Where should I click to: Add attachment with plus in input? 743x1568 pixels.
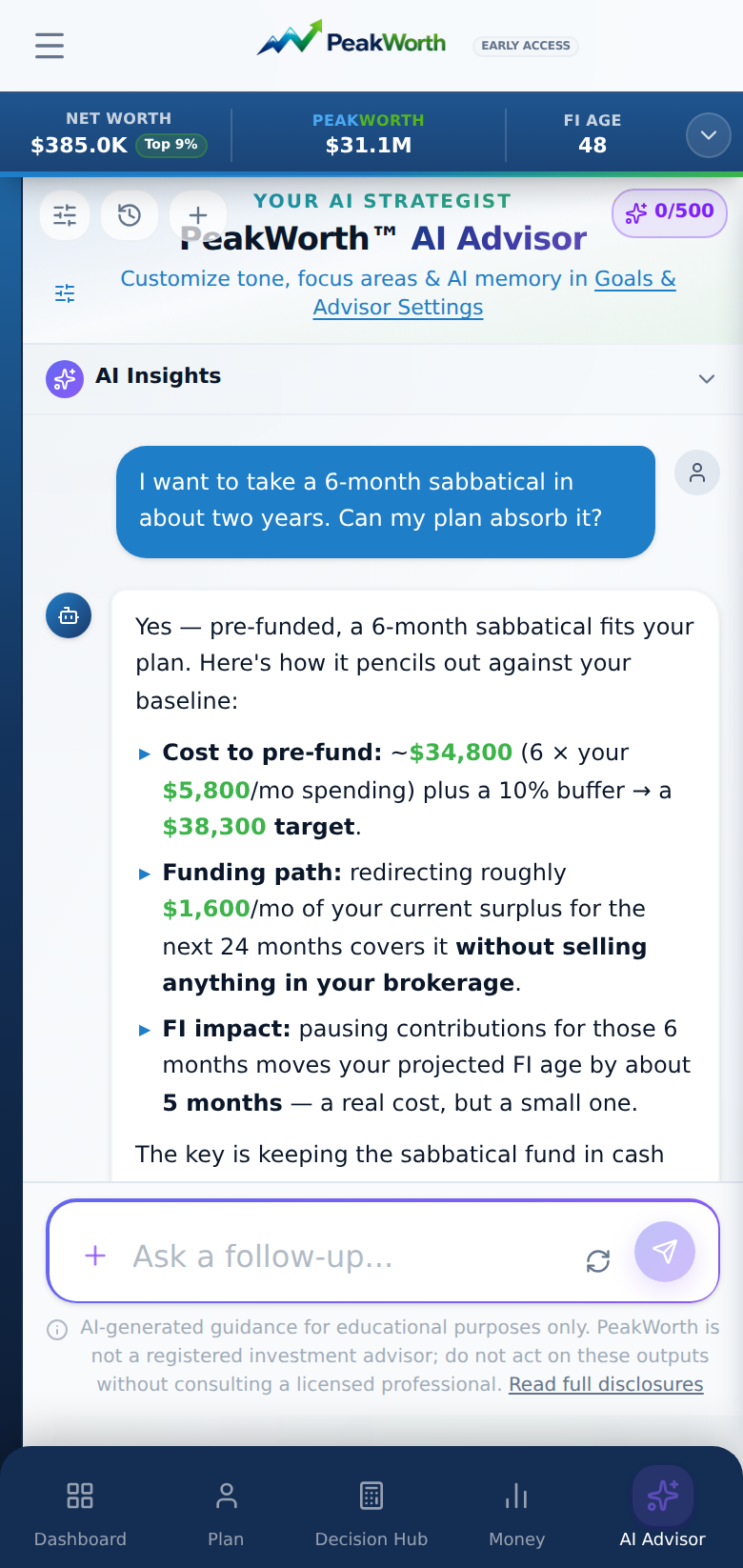95,1256
